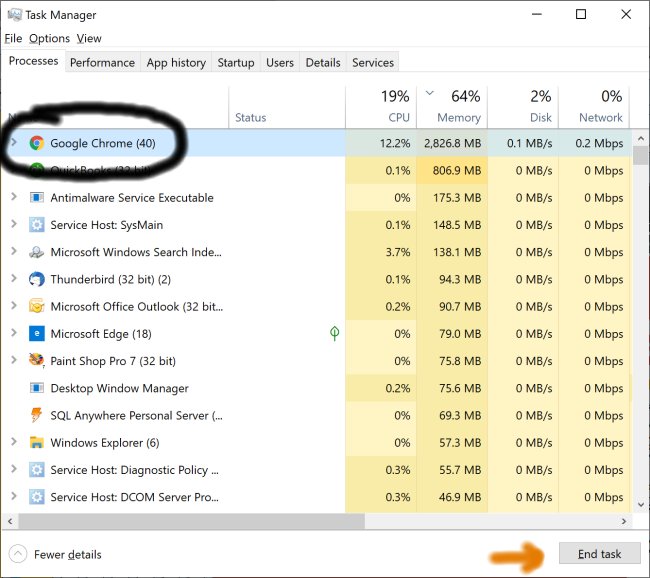Screen dimensions: 650x578
Task: Switch to the App history tab
Action: (176, 62)
